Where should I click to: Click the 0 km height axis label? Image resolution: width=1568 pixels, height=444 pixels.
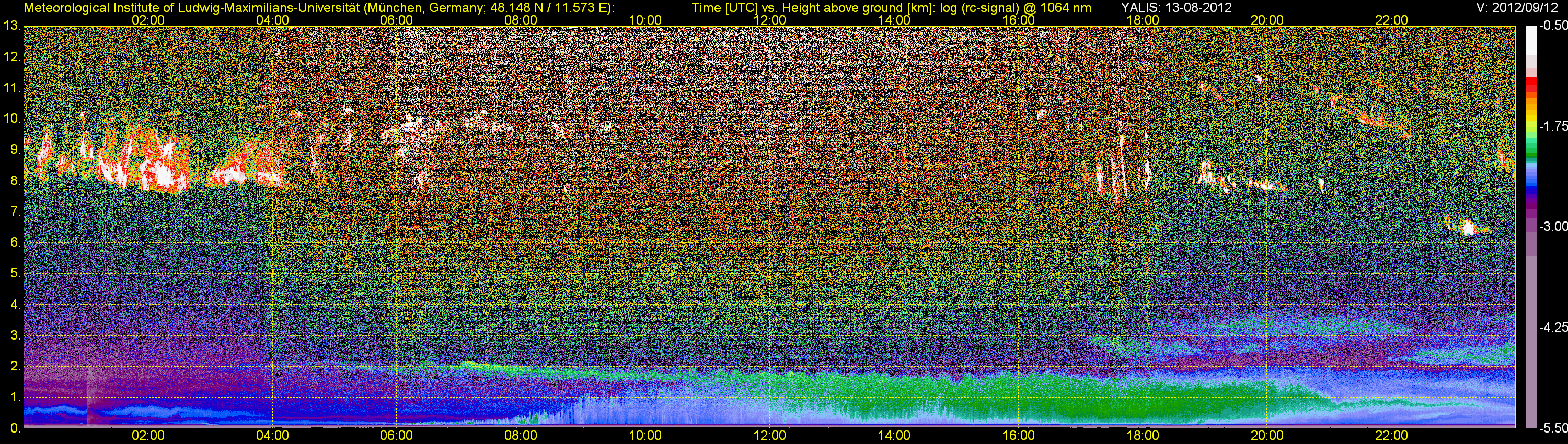pyautogui.click(x=15, y=428)
